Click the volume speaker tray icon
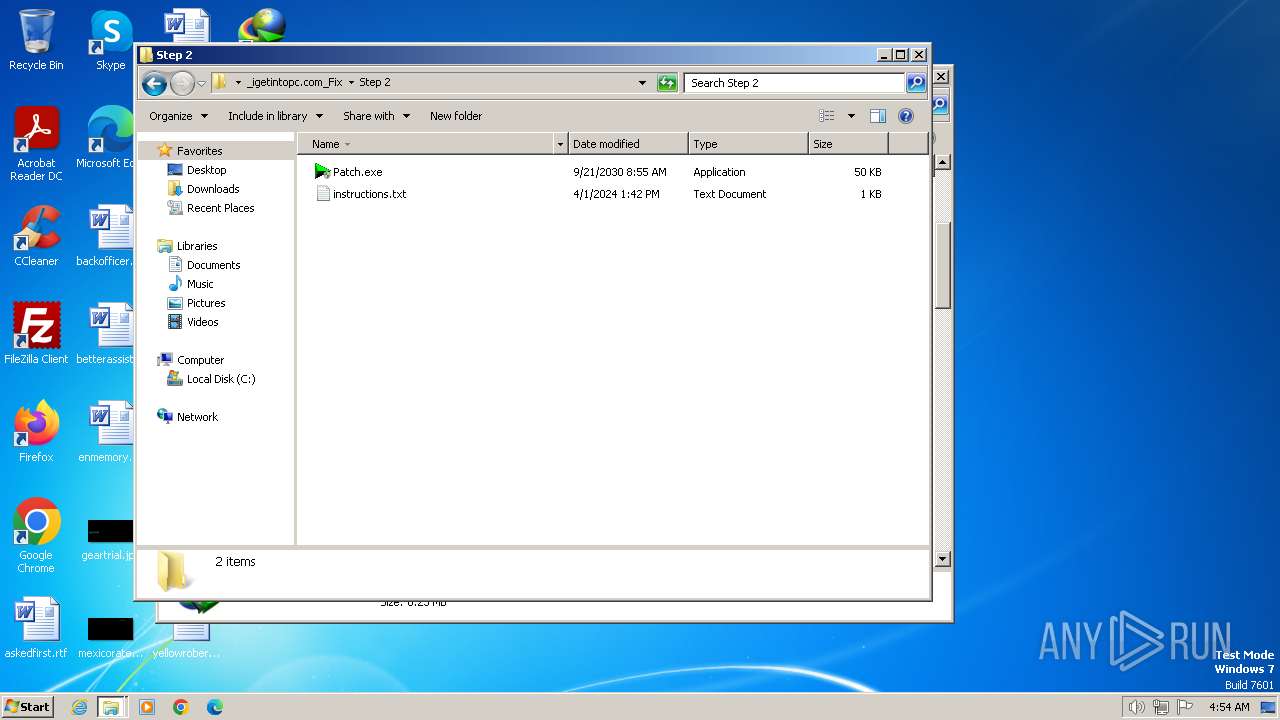The image size is (1280, 720). tap(1136, 707)
